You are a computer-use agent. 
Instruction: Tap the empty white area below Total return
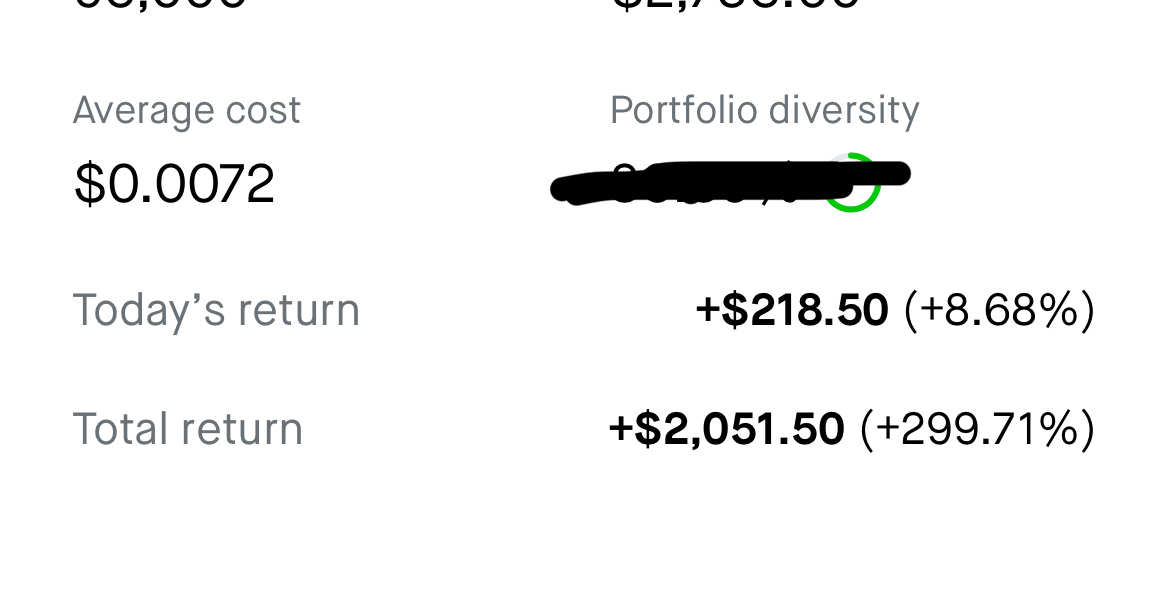point(585,537)
